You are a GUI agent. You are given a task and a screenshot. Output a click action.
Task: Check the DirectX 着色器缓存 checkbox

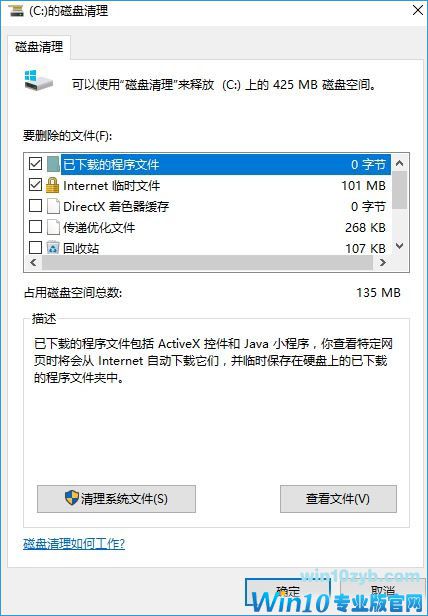[x=35, y=205]
